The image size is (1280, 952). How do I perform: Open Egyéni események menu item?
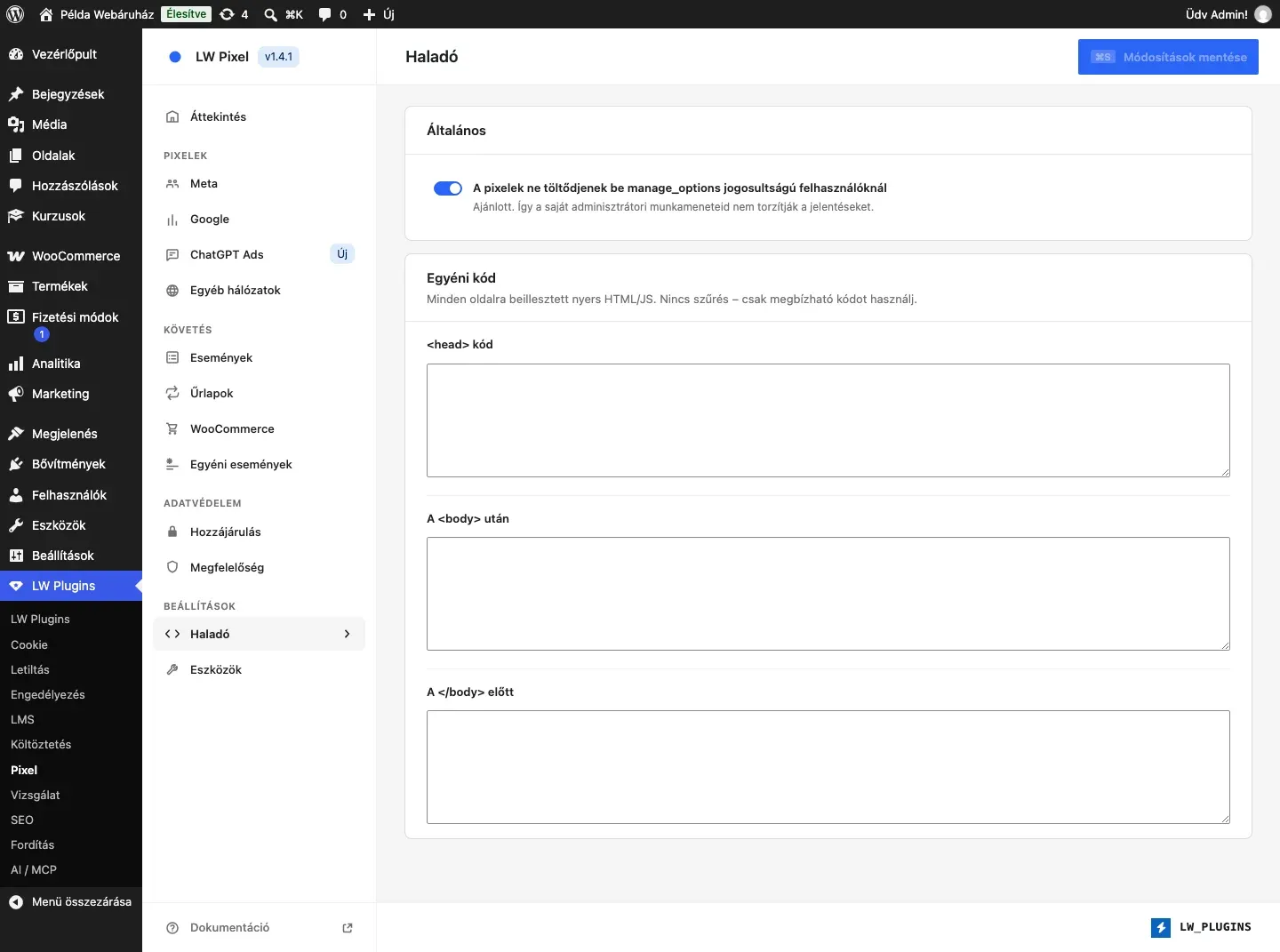tap(260, 464)
